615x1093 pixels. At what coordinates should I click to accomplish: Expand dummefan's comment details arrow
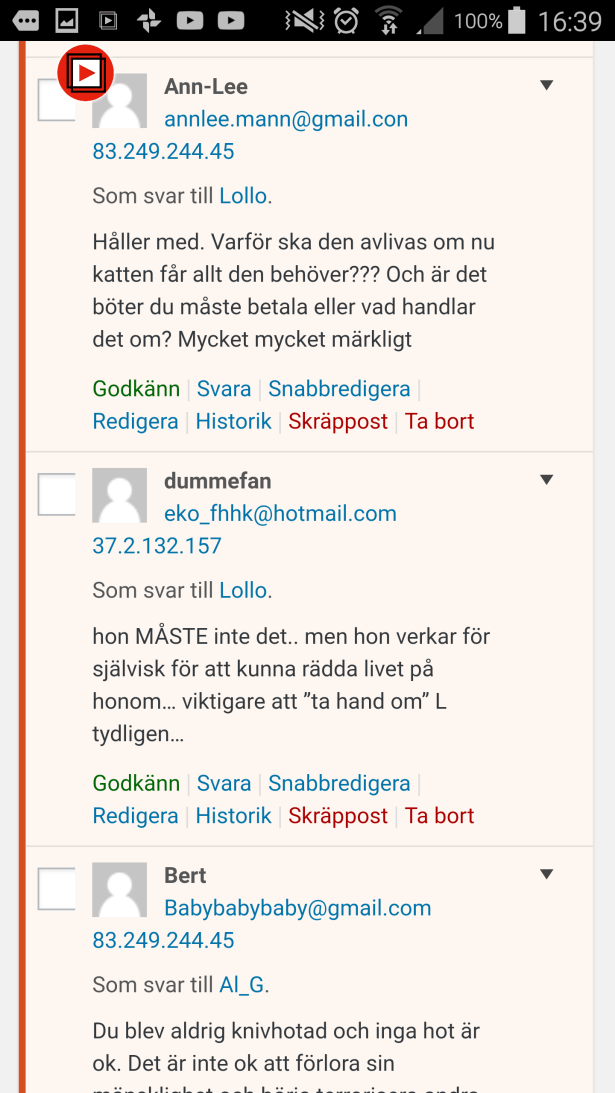[546, 480]
